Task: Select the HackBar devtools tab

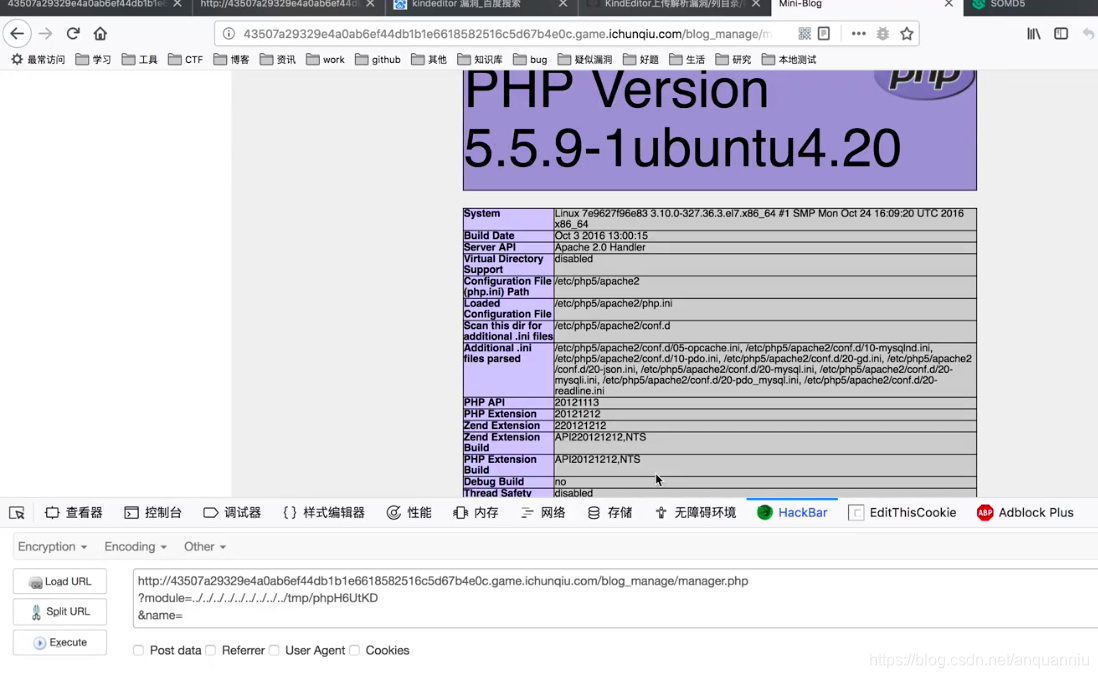Action: click(792, 513)
